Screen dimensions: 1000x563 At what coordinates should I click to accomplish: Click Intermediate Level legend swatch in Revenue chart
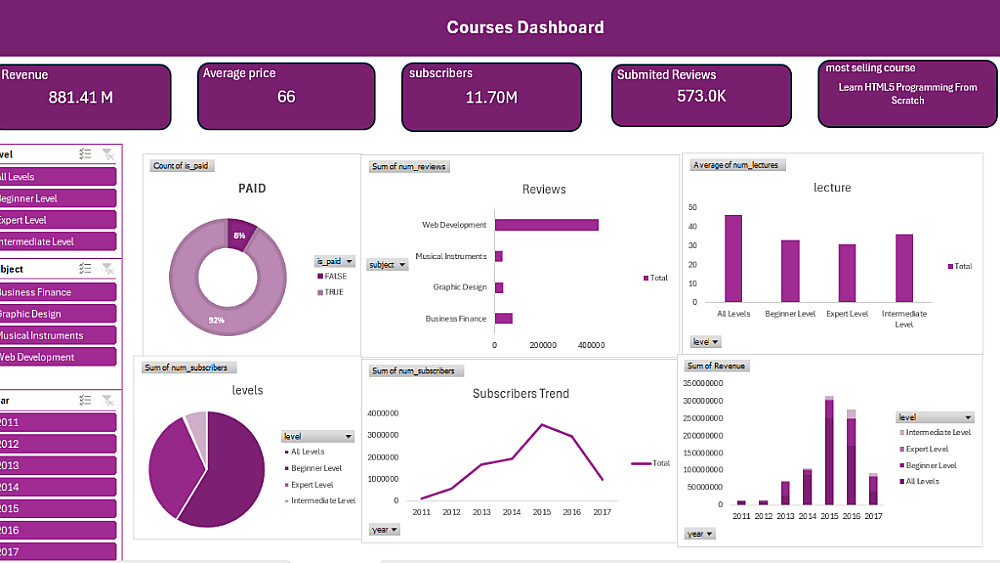coord(902,432)
